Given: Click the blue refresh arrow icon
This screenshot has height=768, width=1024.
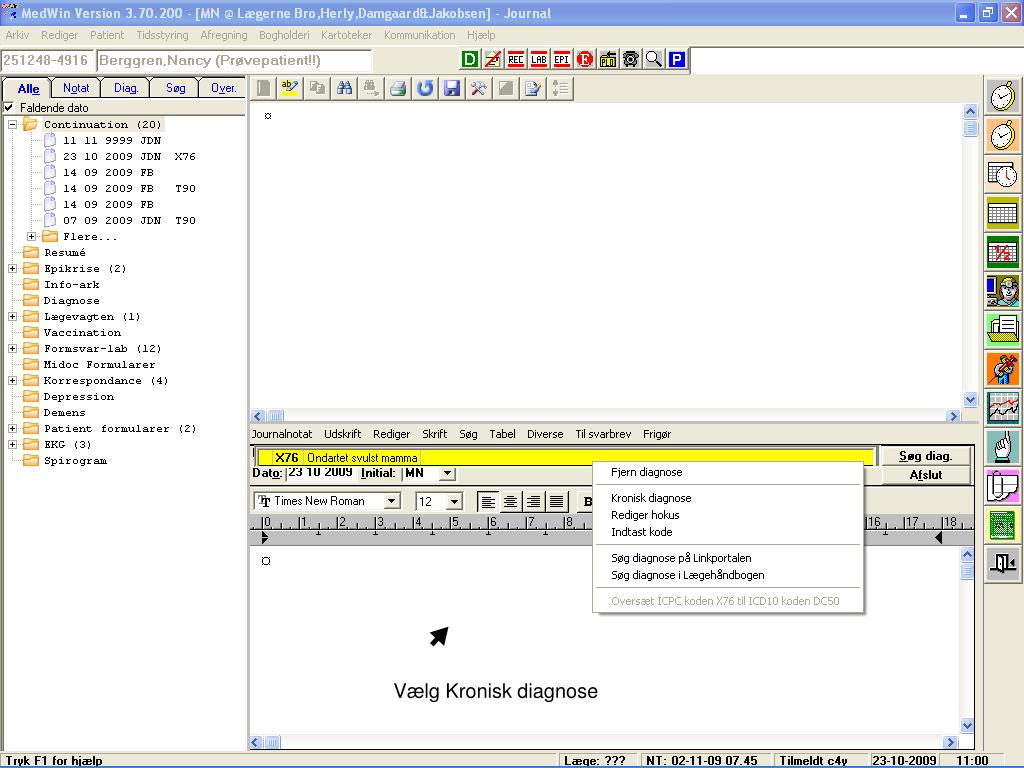Looking at the screenshot, I should [425, 88].
